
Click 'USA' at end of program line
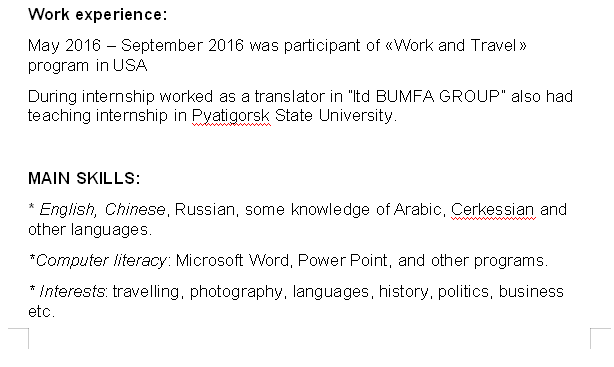tap(130, 65)
